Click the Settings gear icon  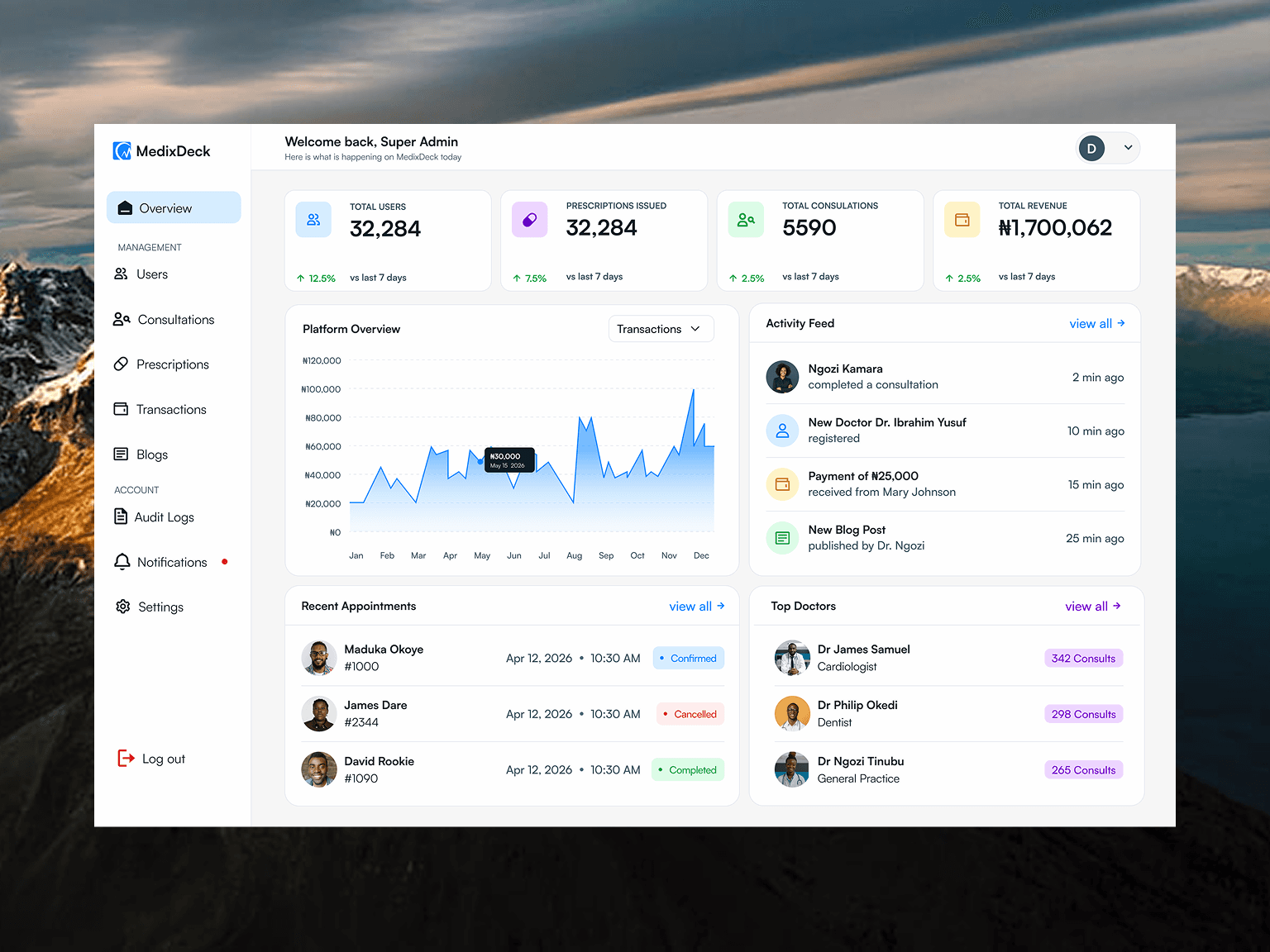(123, 607)
